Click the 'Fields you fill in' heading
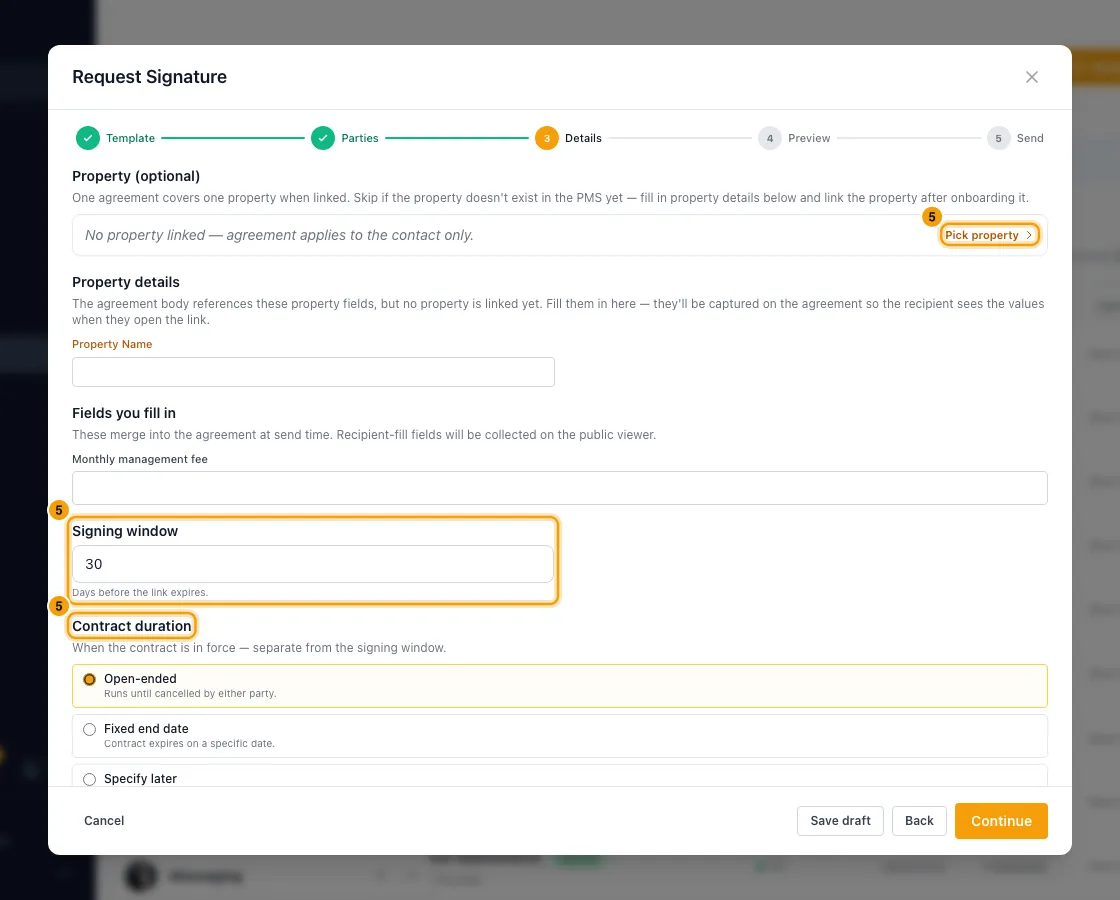This screenshot has height=900, width=1120. (124, 413)
